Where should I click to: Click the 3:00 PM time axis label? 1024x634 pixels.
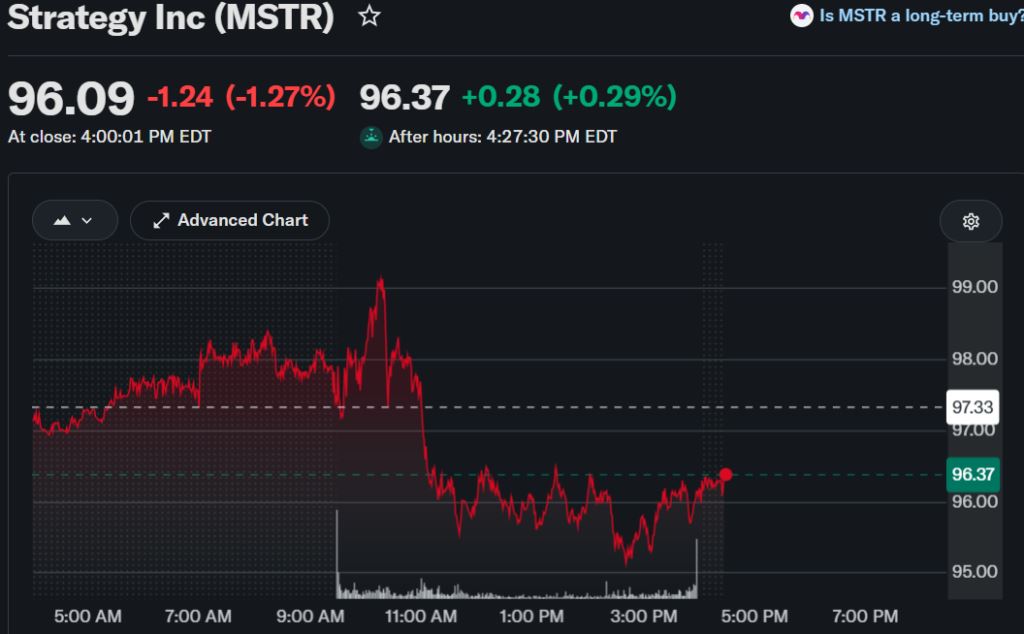click(x=643, y=616)
